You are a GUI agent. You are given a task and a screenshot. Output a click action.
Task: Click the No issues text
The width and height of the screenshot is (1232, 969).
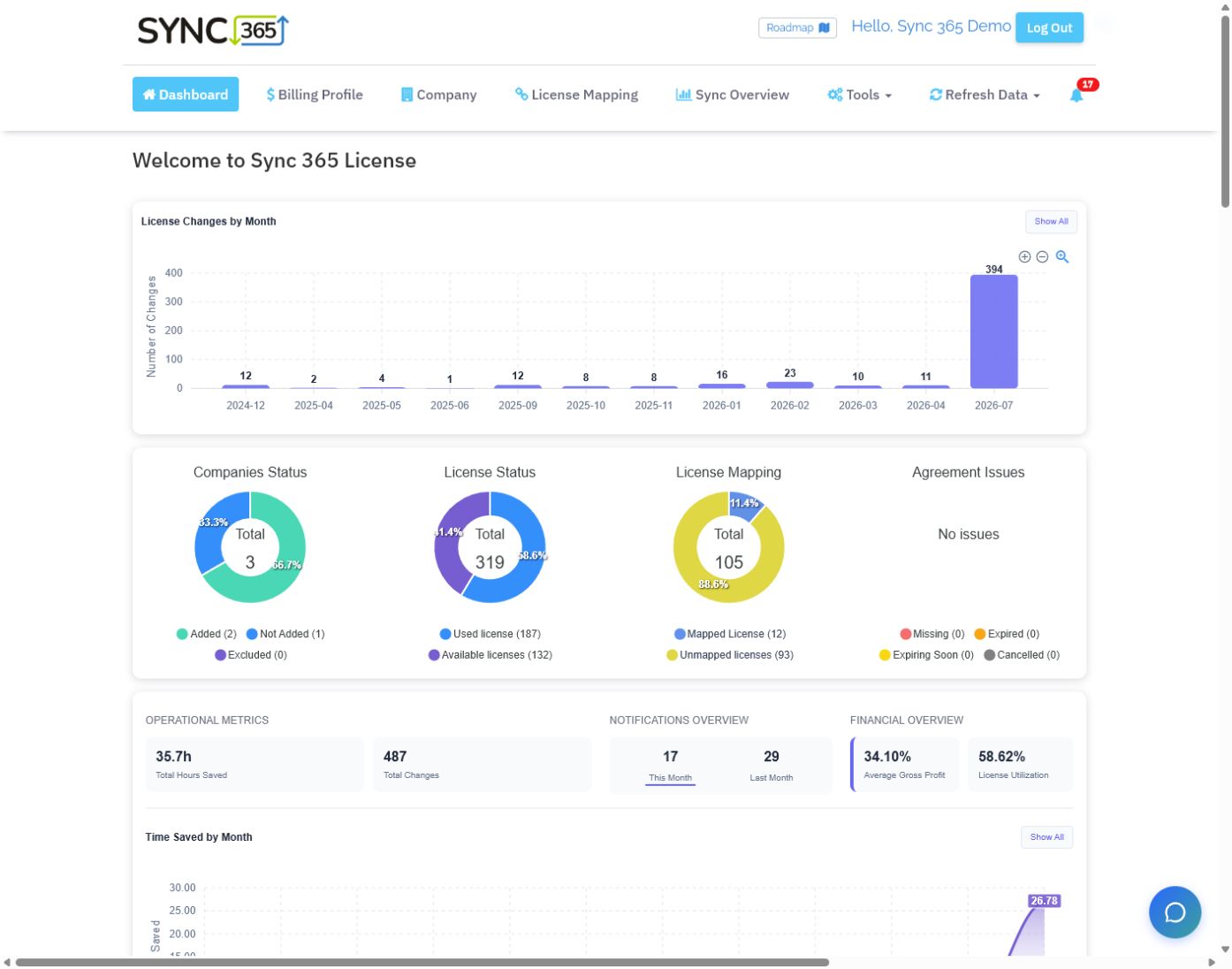969,534
